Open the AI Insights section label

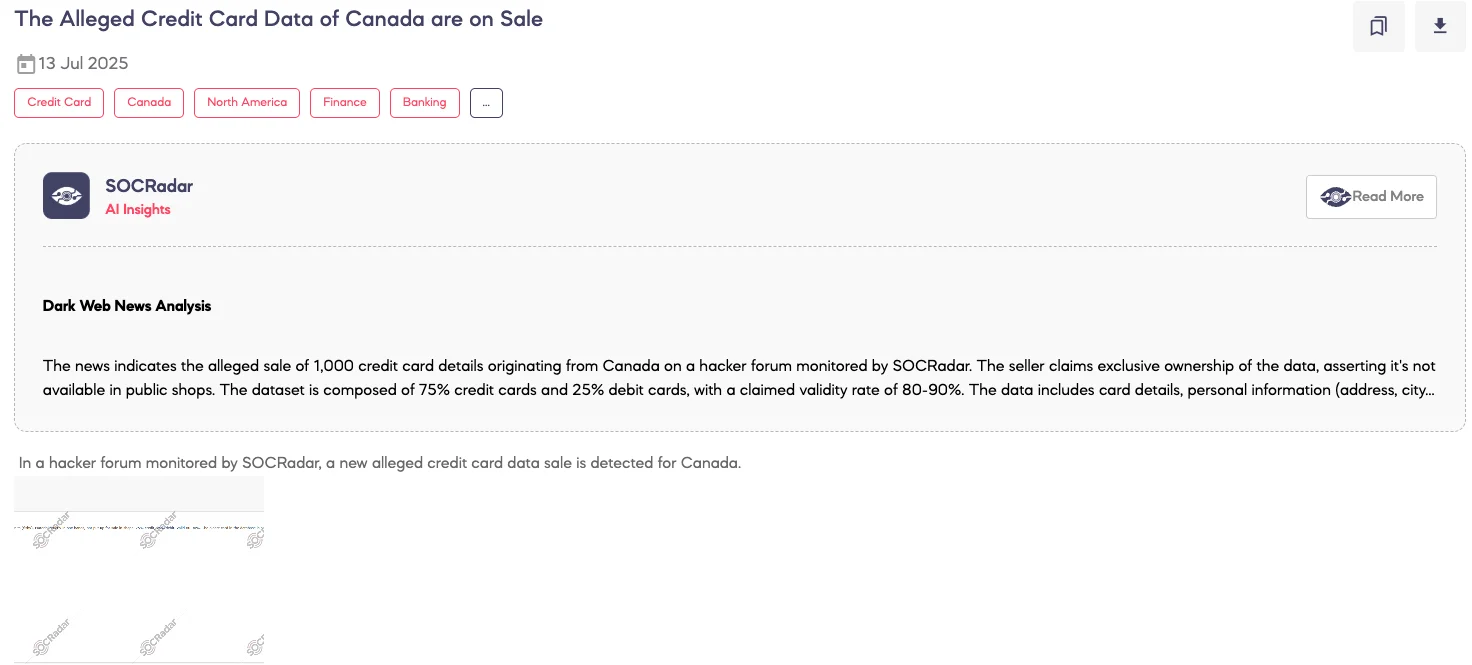pos(138,209)
